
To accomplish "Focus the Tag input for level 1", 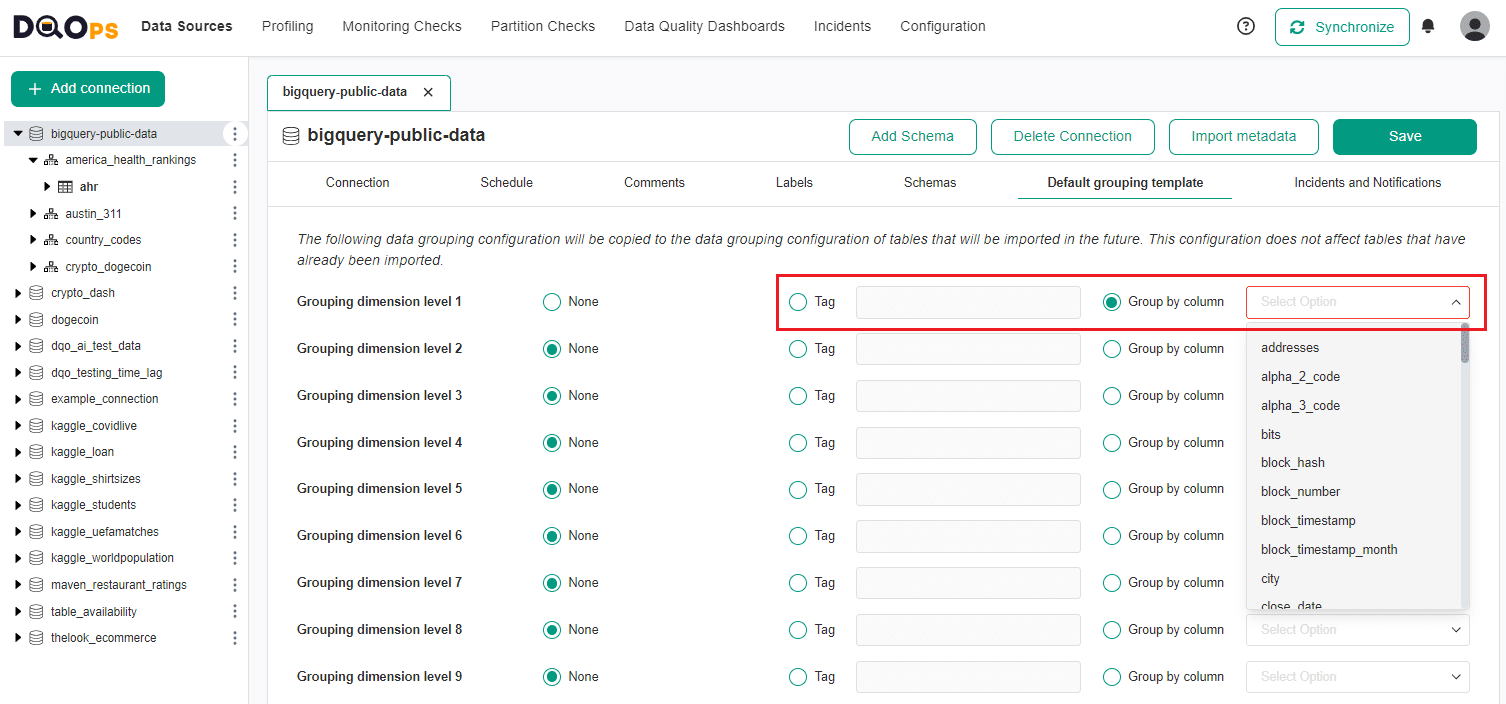I will 968,302.
